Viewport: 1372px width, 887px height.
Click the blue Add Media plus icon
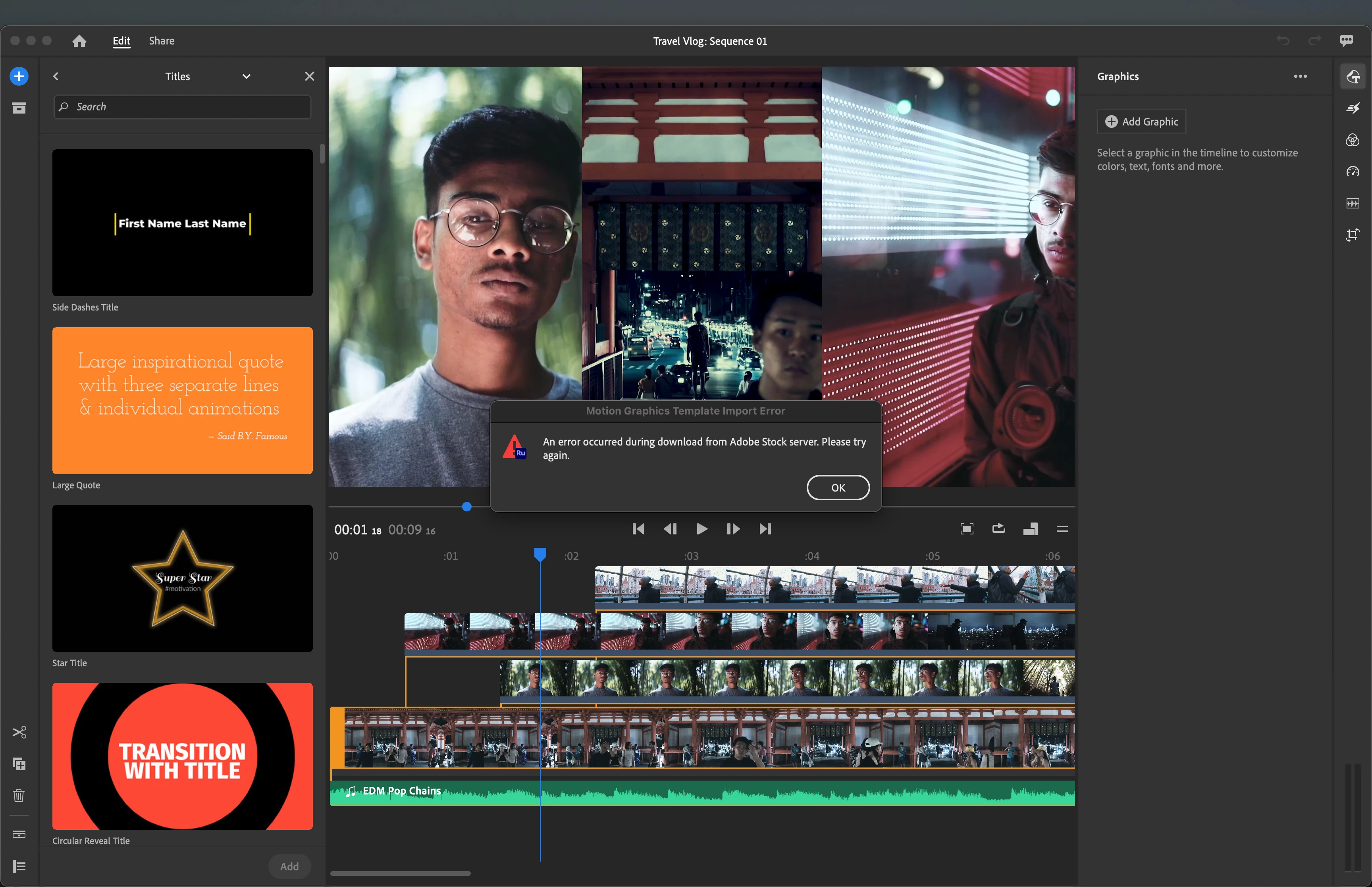[19, 76]
